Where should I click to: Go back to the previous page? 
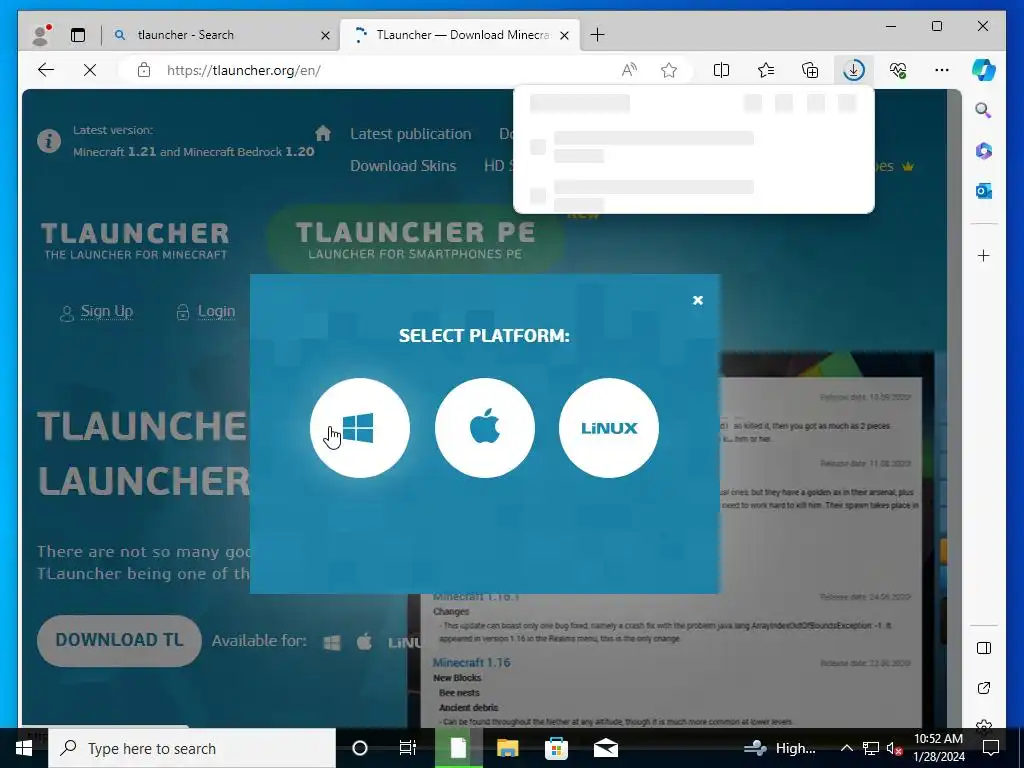point(46,70)
